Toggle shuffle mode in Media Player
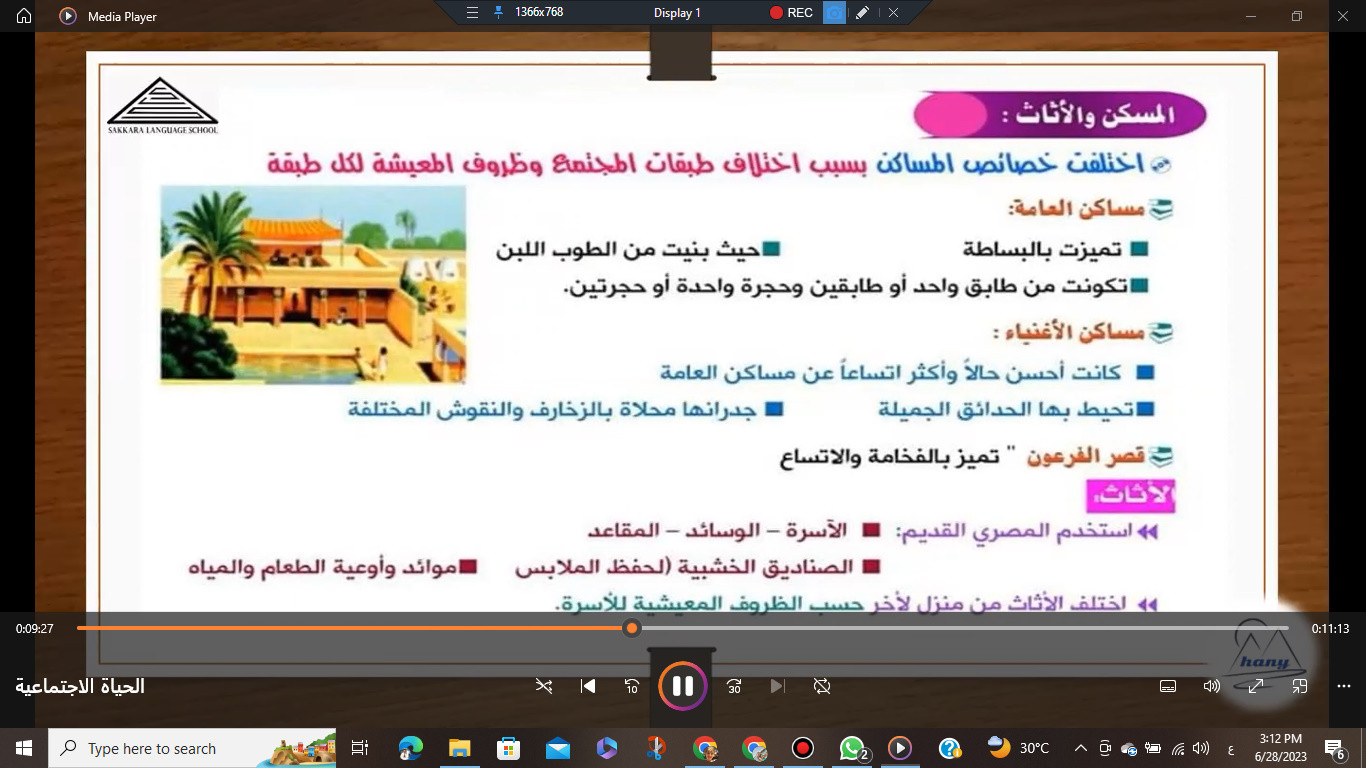Image resolution: width=1366 pixels, height=768 pixels. 543,686
